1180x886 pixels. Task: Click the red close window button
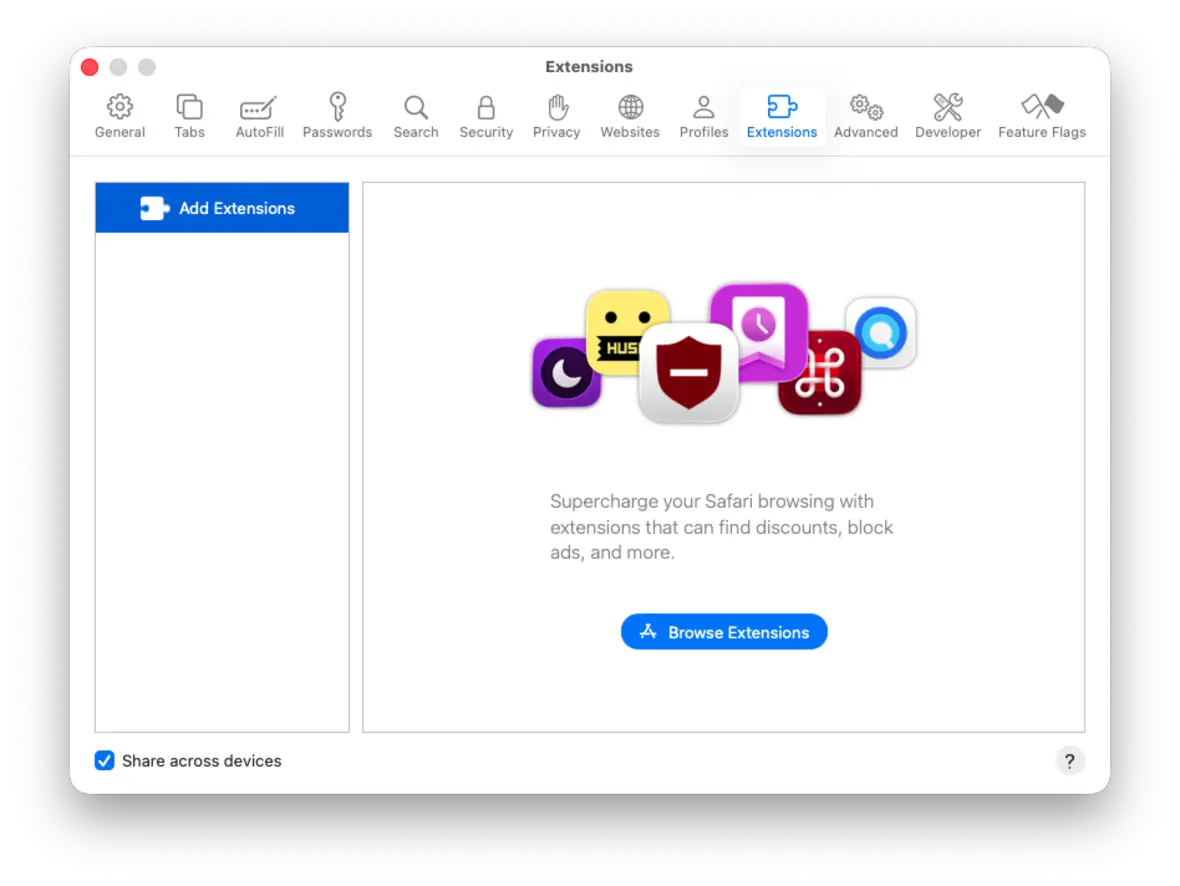[x=89, y=67]
